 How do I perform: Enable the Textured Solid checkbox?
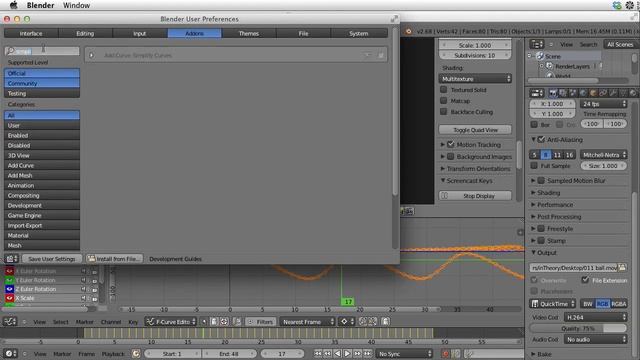point(444,90)
